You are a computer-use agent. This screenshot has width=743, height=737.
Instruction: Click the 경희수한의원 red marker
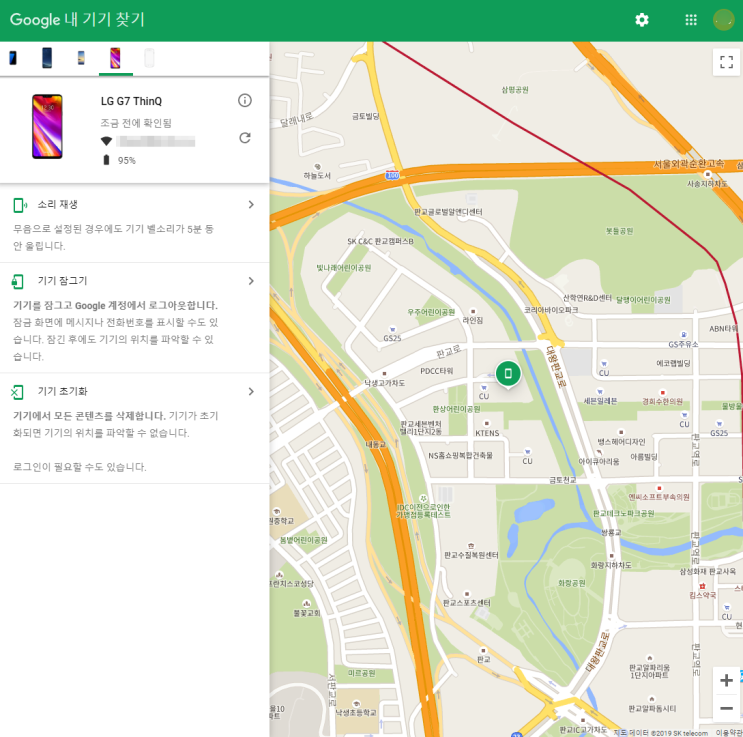[662, 393]
